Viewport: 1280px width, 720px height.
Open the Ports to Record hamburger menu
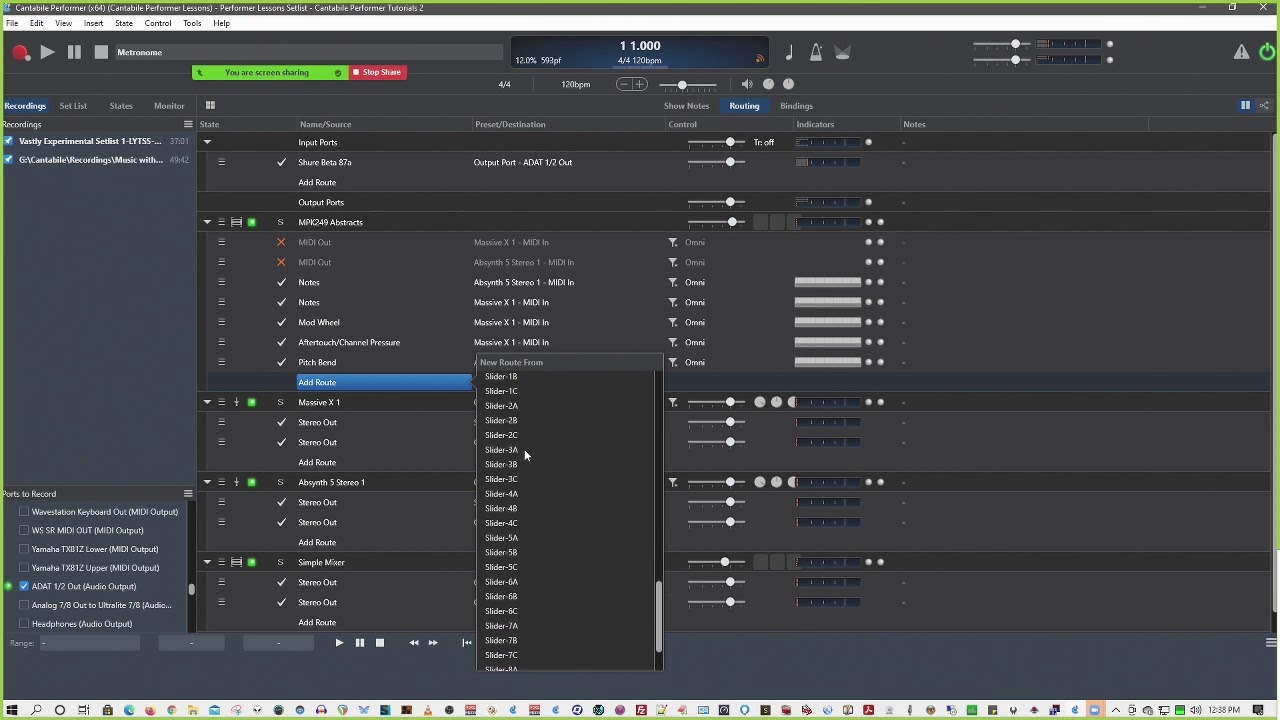tap(187, 494)
